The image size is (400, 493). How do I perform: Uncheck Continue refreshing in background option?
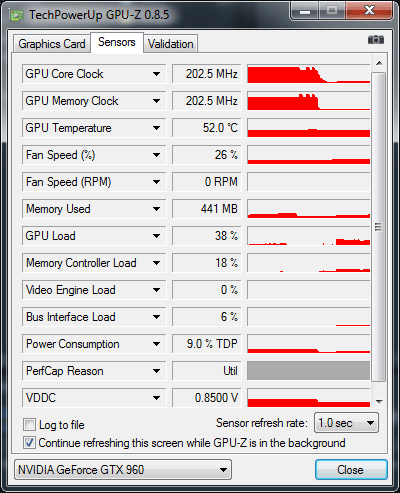click(x=29, y=443)
